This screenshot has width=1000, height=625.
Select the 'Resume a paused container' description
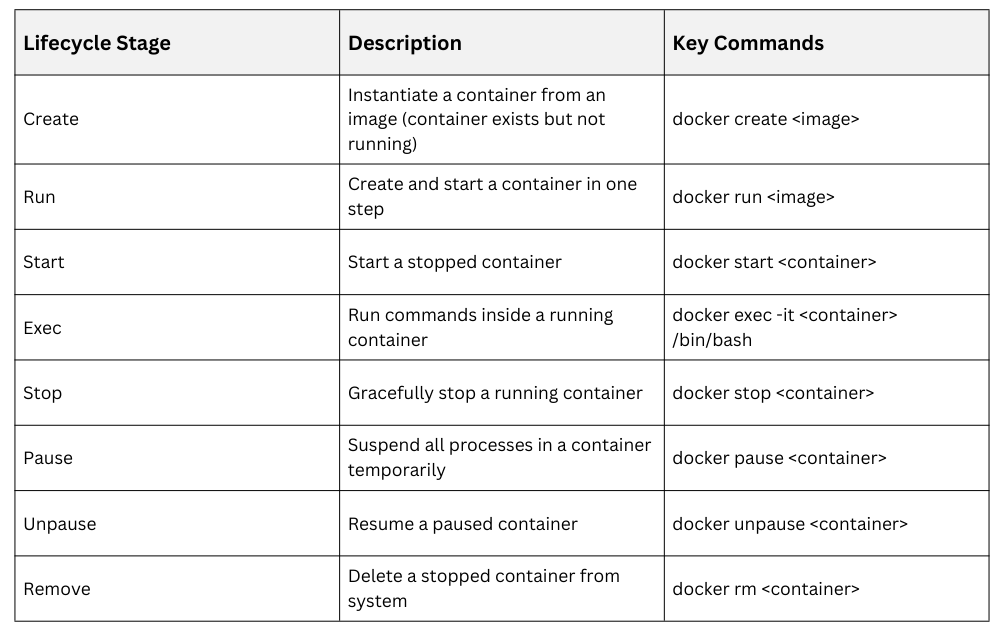(x=463, y=524)
